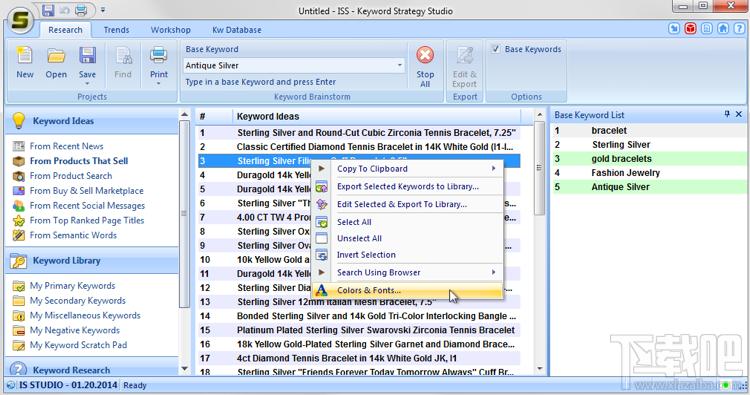
Task: Select From Products That Sell
Action: pyautogui.click(x=79, y=161)
